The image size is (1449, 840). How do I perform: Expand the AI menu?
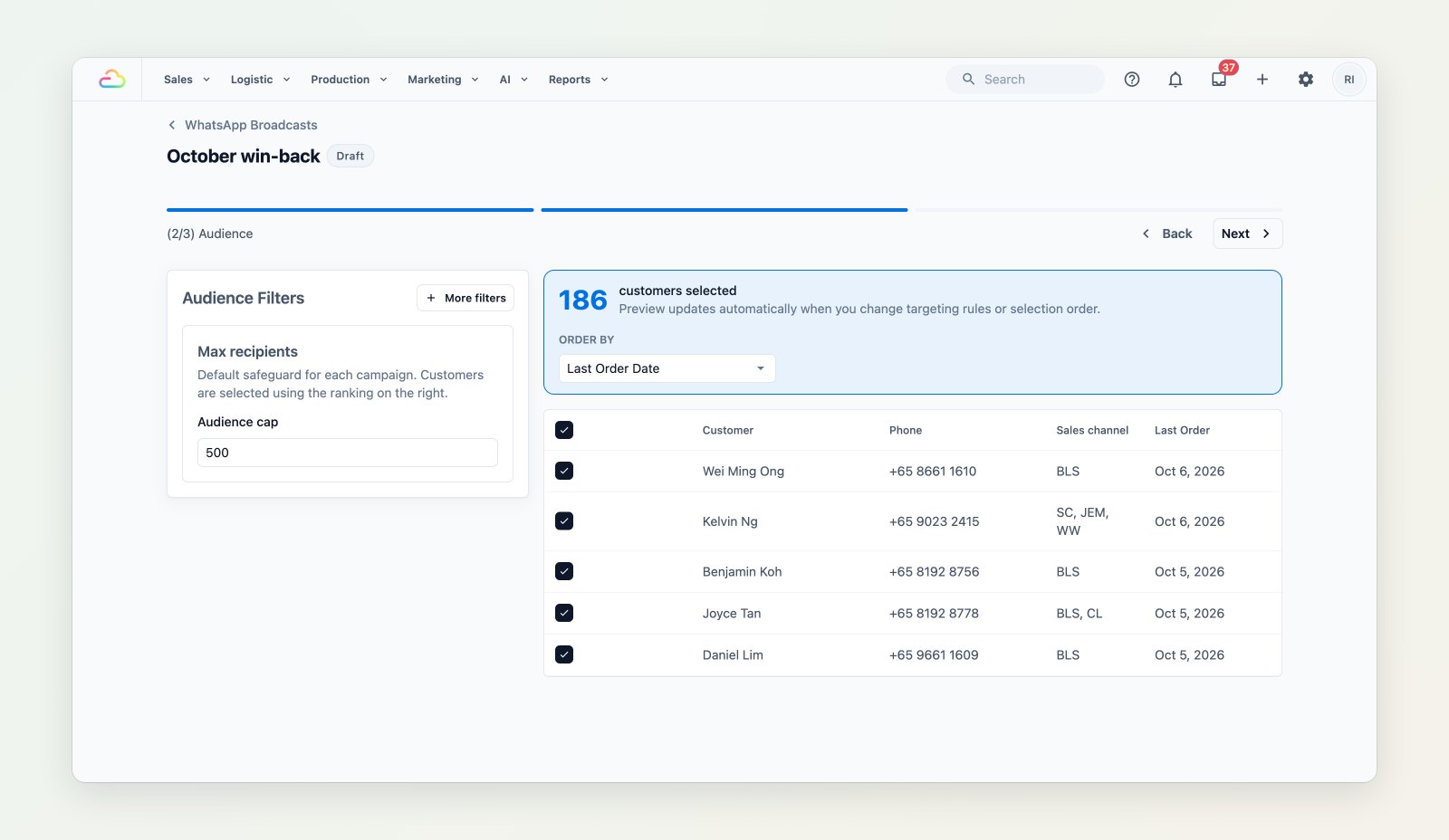(x=513, y=80)
